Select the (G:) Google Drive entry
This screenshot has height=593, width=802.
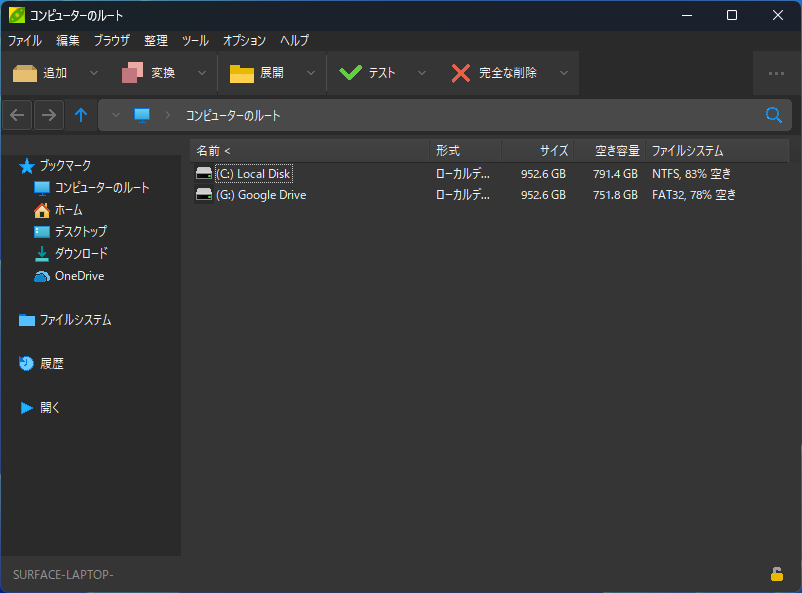click(260, 194)
